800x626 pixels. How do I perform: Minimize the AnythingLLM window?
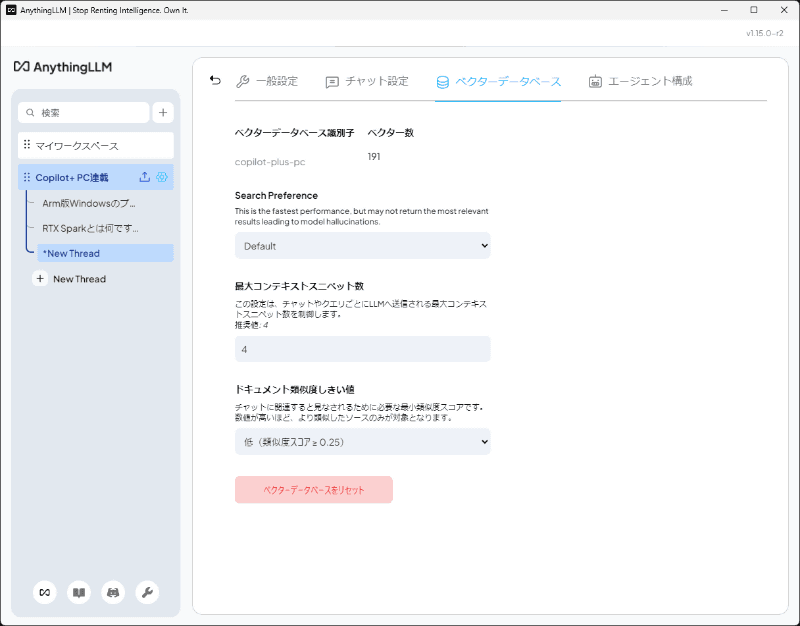coord(724,10)
